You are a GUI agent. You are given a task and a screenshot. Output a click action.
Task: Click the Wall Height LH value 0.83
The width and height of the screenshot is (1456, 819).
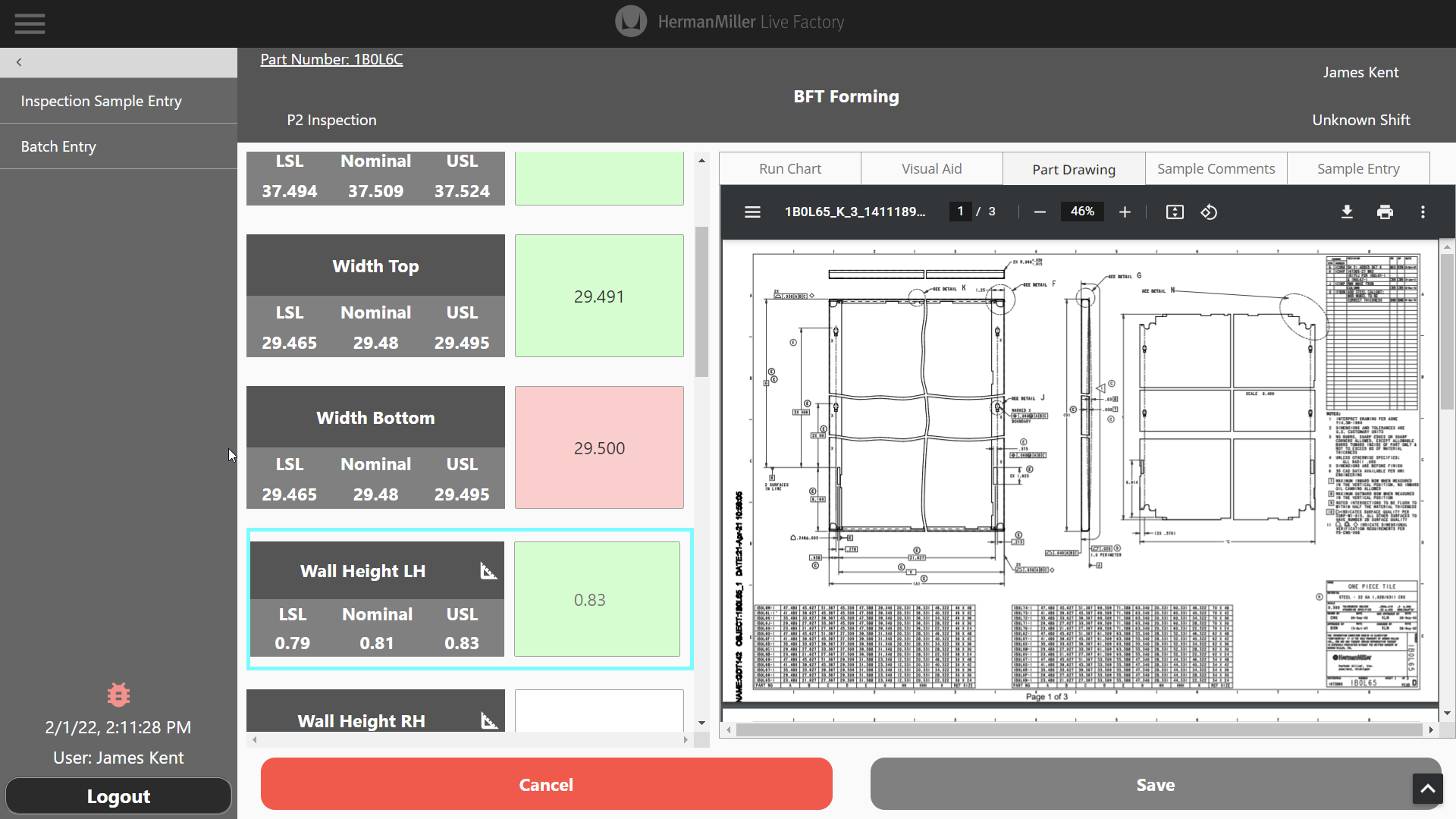click(x=597, y=599)
